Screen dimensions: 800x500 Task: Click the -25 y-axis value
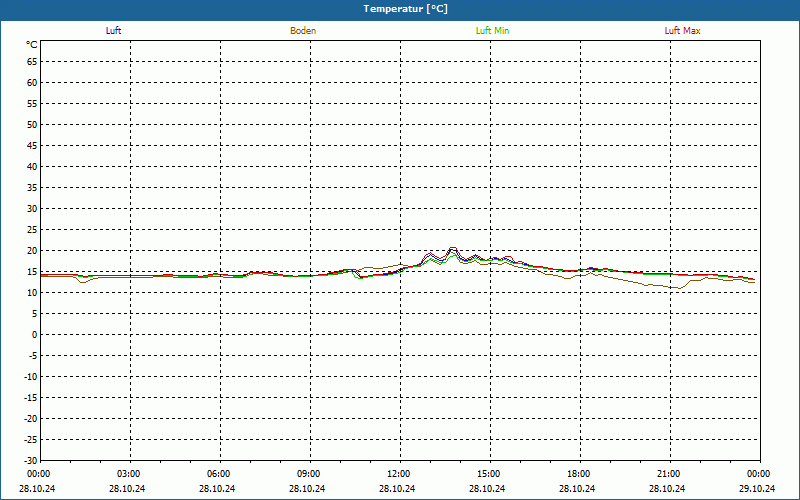click(x=31, y=440)
